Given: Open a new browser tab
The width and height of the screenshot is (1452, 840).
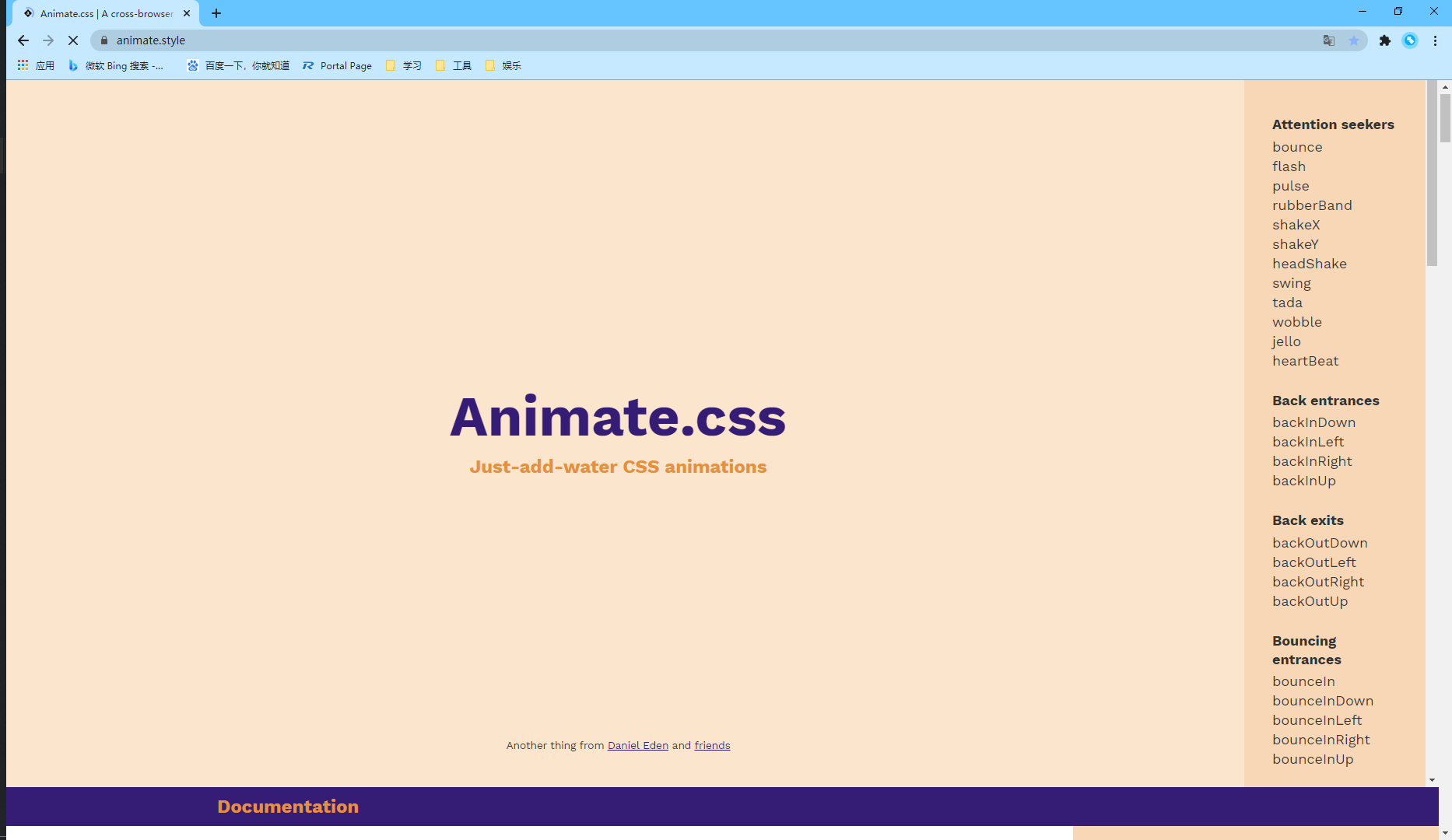Looking at the screenshot, I should coord(216,13).
